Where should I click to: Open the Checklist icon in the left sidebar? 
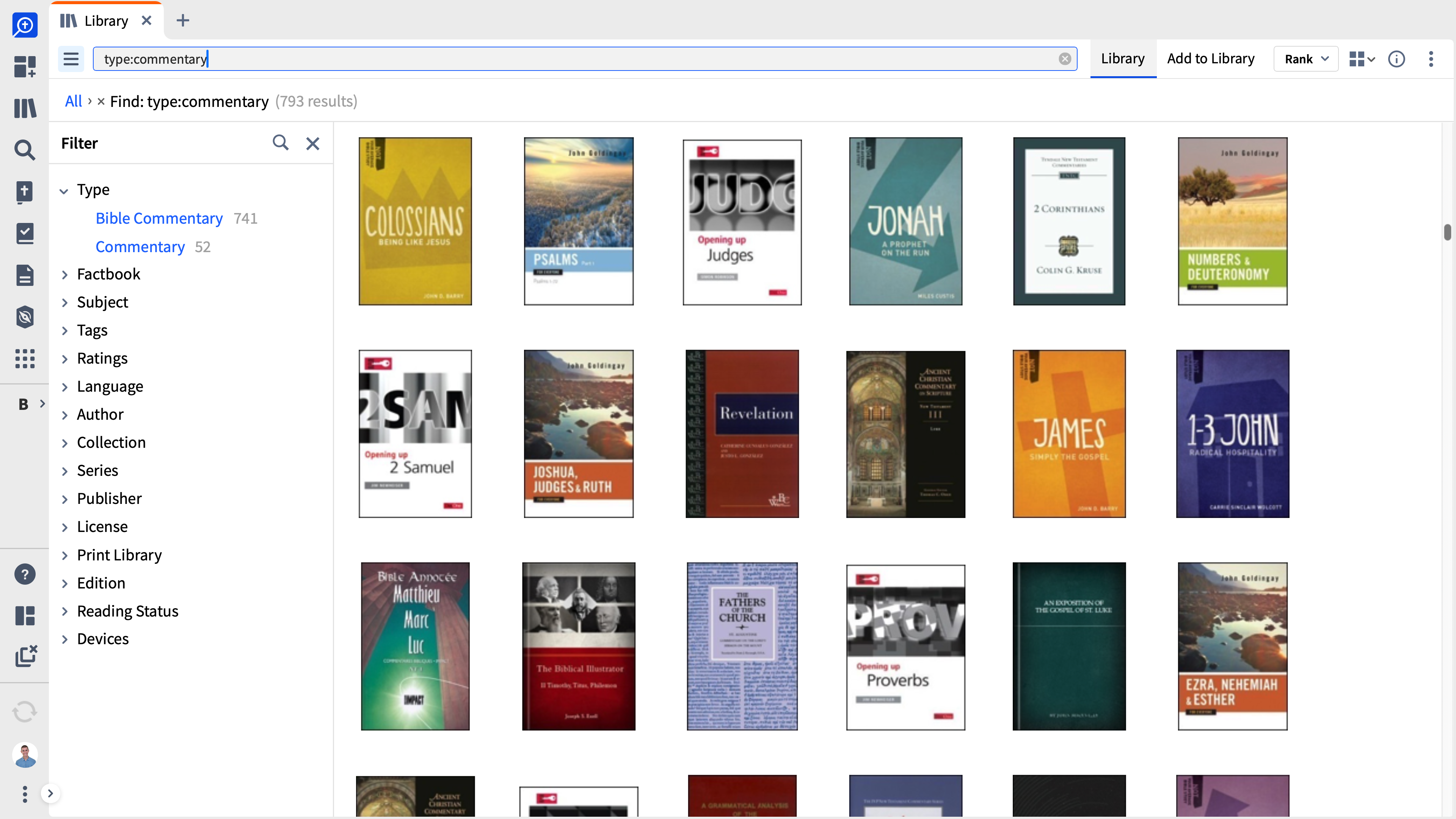pos(25,234)
